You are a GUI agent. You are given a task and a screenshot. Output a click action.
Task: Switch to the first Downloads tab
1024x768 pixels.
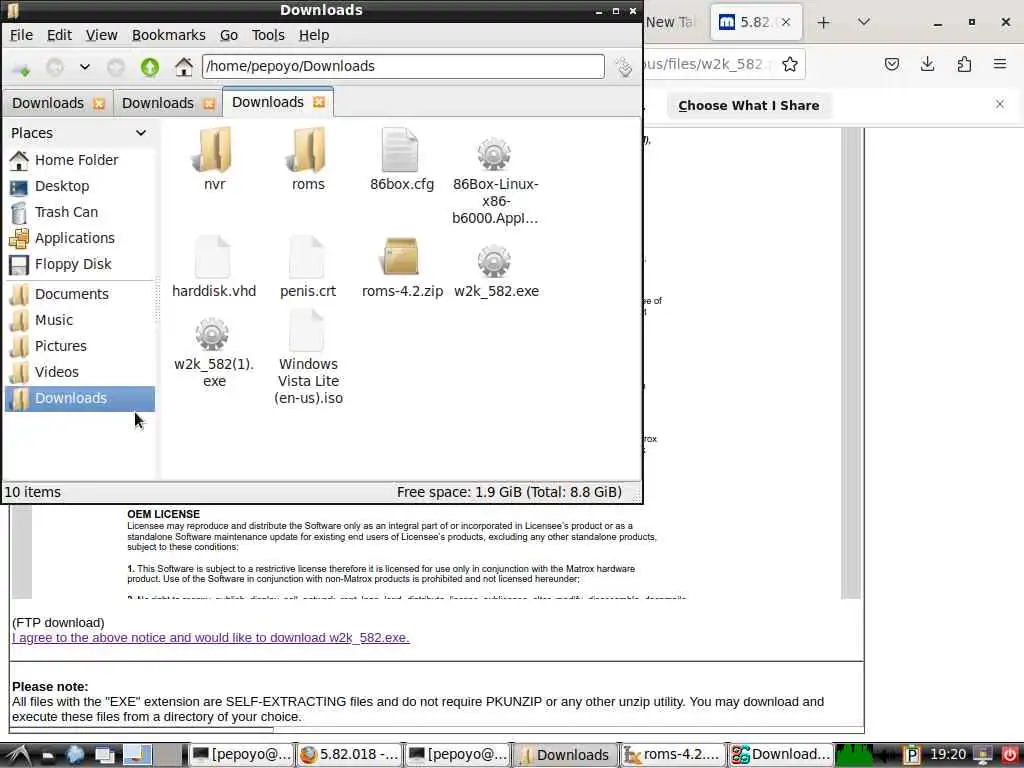pyautogui.click(x=48, y=103)
